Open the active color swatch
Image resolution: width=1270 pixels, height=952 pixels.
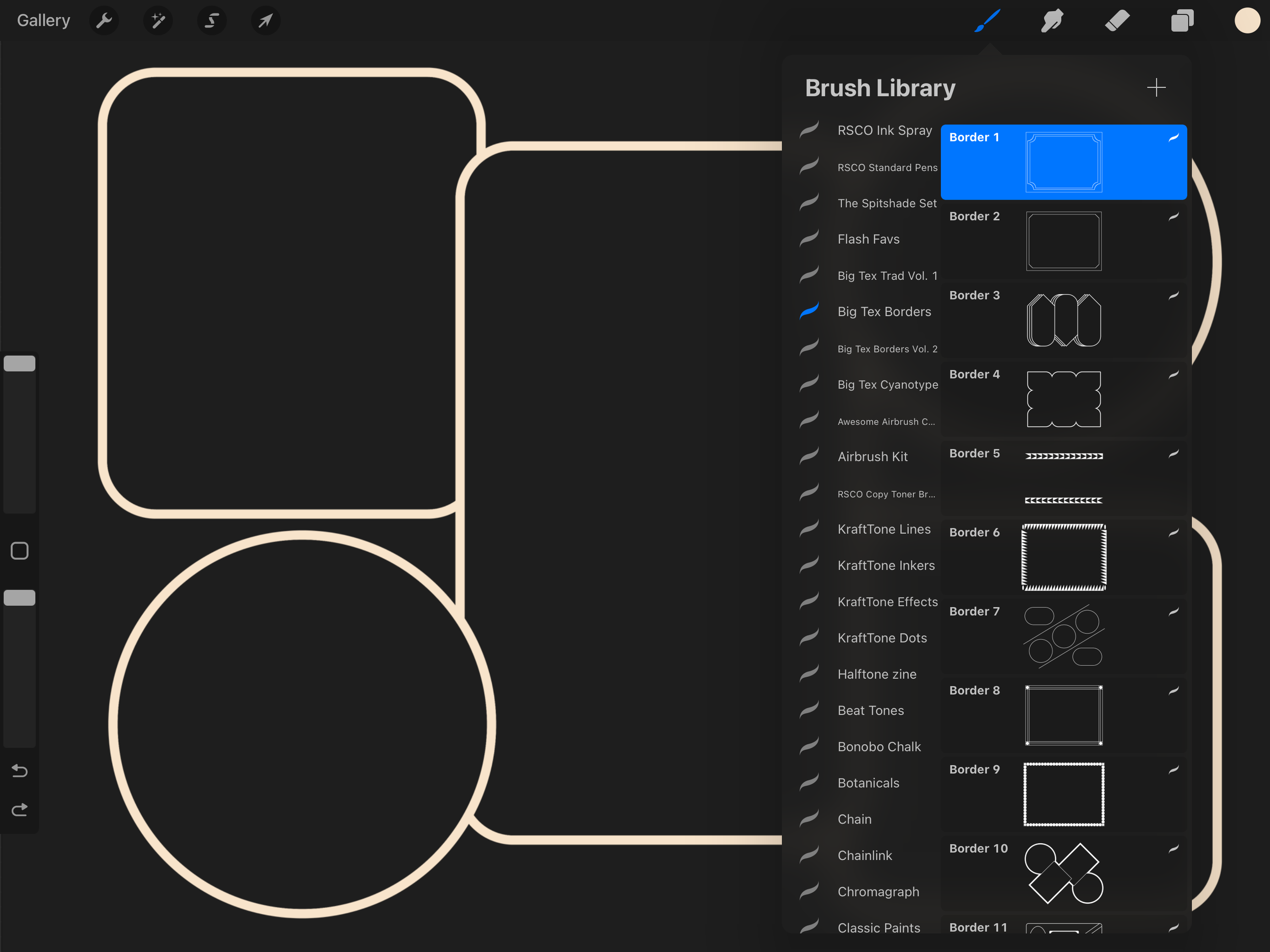[x=1247, y=21]
